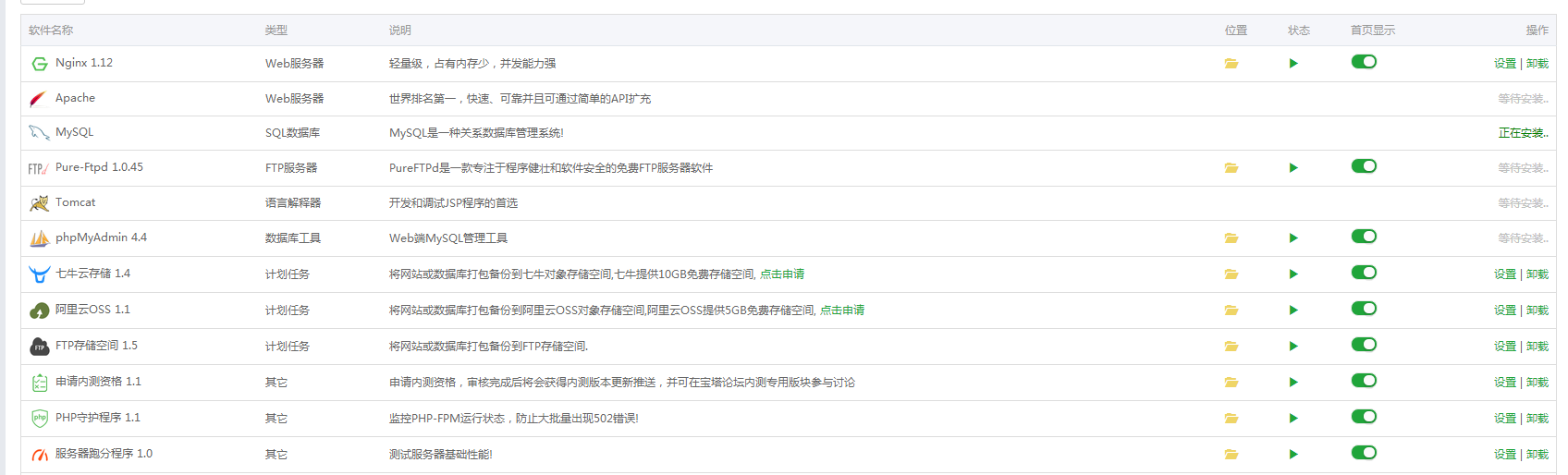This screenshot has height=475, width=1568.
Task: Click the FTP存储空间 status arrow
Action: [x=1293, y=347]
